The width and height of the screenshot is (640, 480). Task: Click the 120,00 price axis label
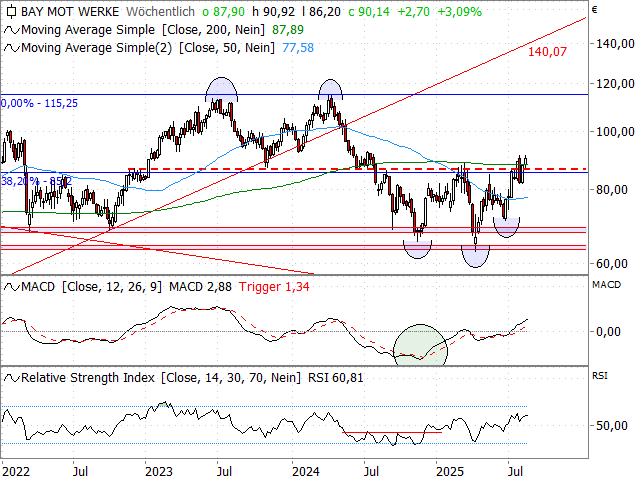pos(615,84)
